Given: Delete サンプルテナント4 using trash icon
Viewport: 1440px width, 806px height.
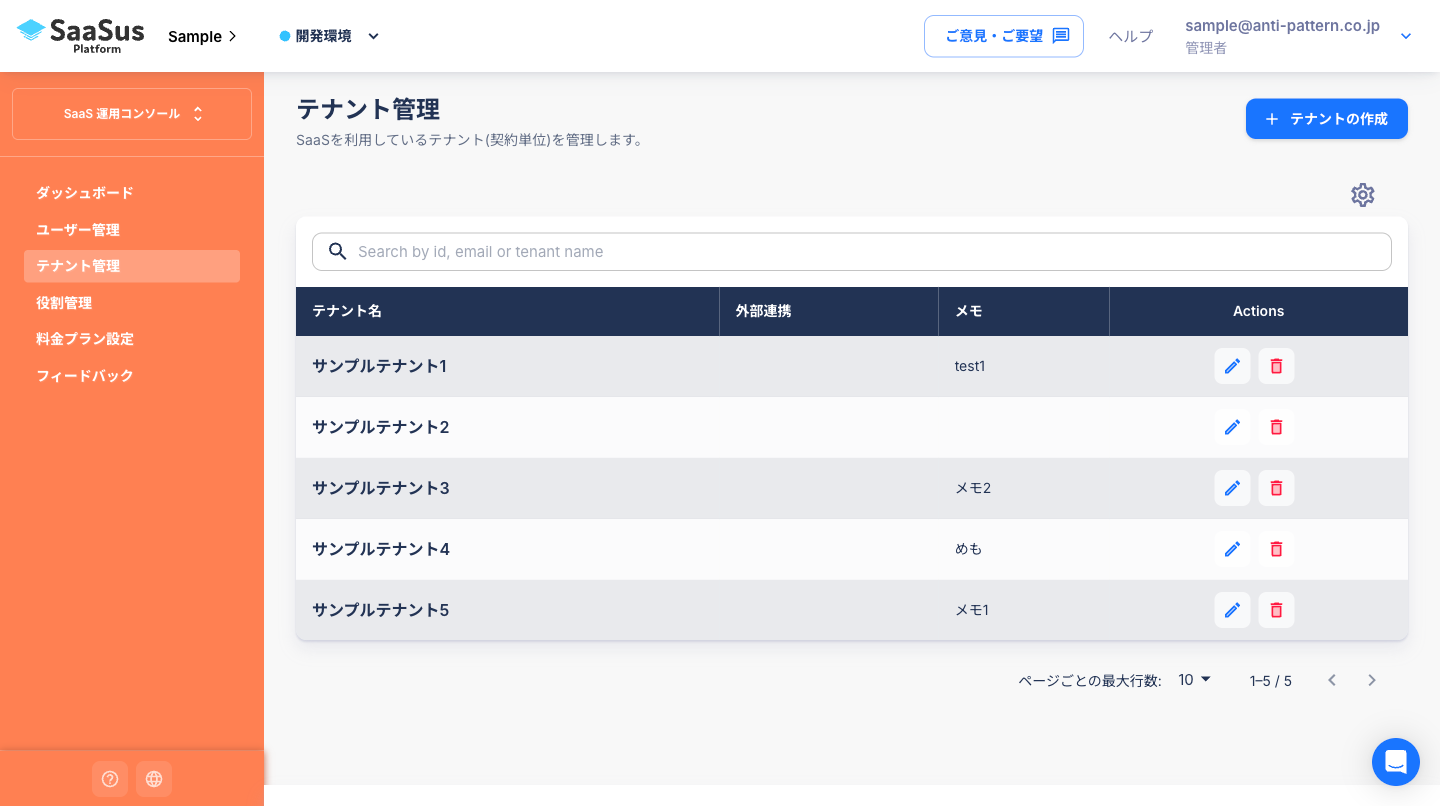Looking at the screenshot, I should (1276, 549).
